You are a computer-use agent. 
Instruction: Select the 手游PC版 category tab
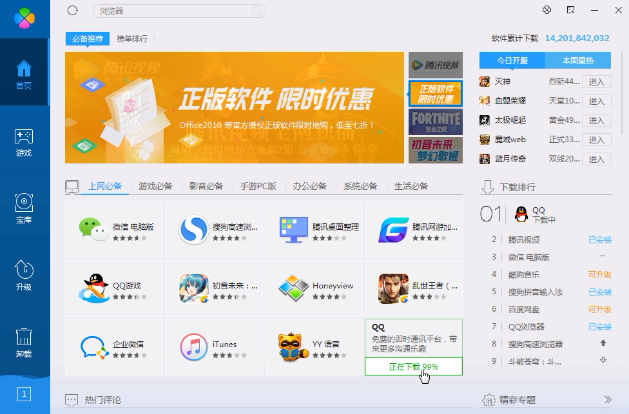(x=258, y=186)
